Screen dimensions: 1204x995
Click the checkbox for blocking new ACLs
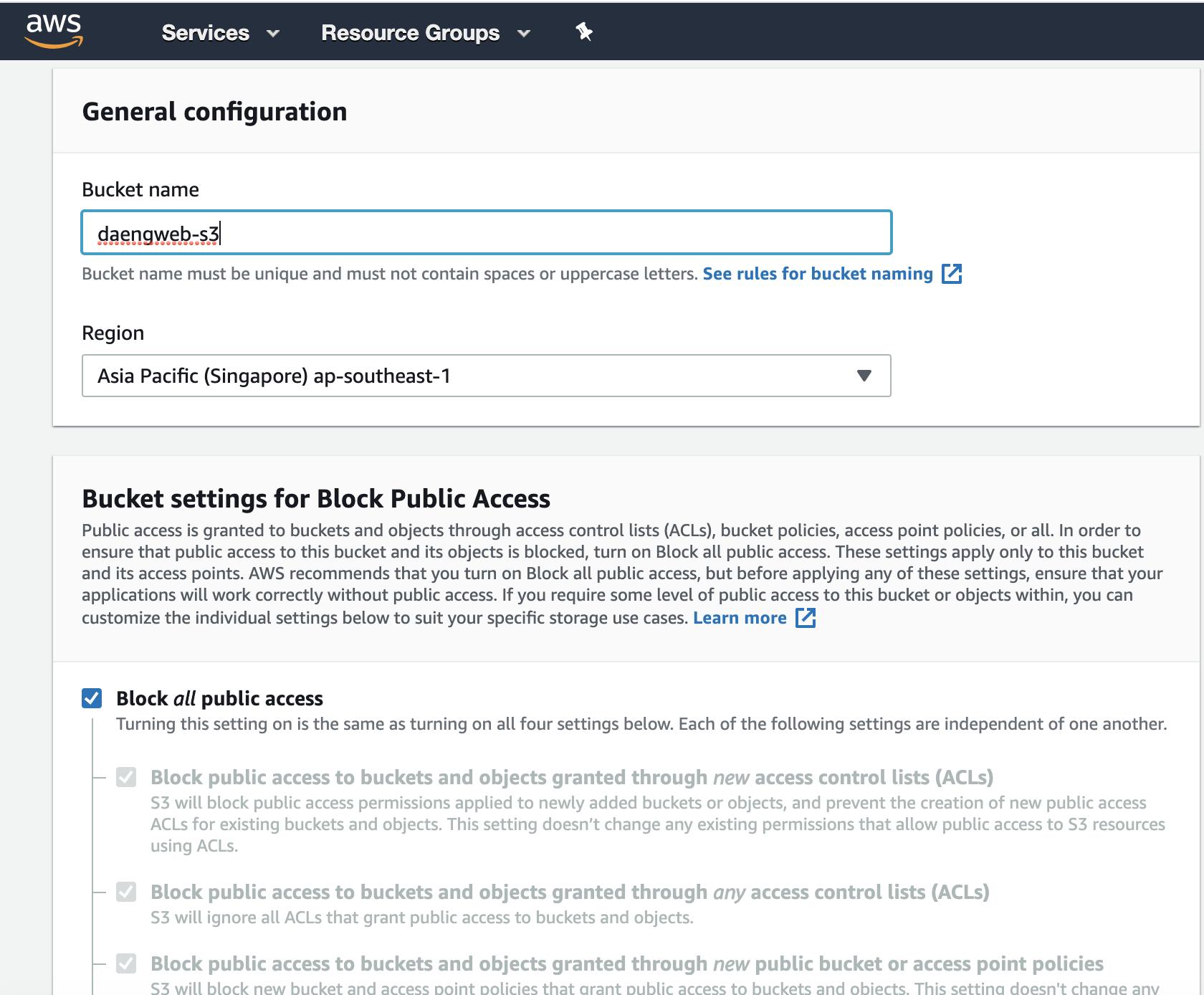coord(126,777)
